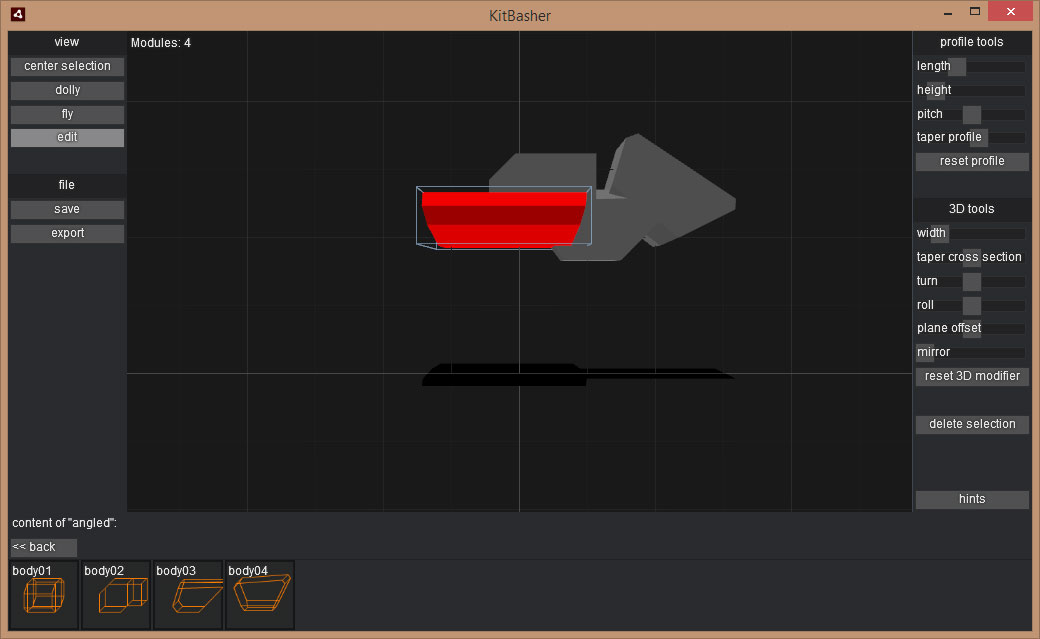Image resolution: width=1040 pixels, height=639 pixels.
Task: Export the model
Action: tap(67, 234)
